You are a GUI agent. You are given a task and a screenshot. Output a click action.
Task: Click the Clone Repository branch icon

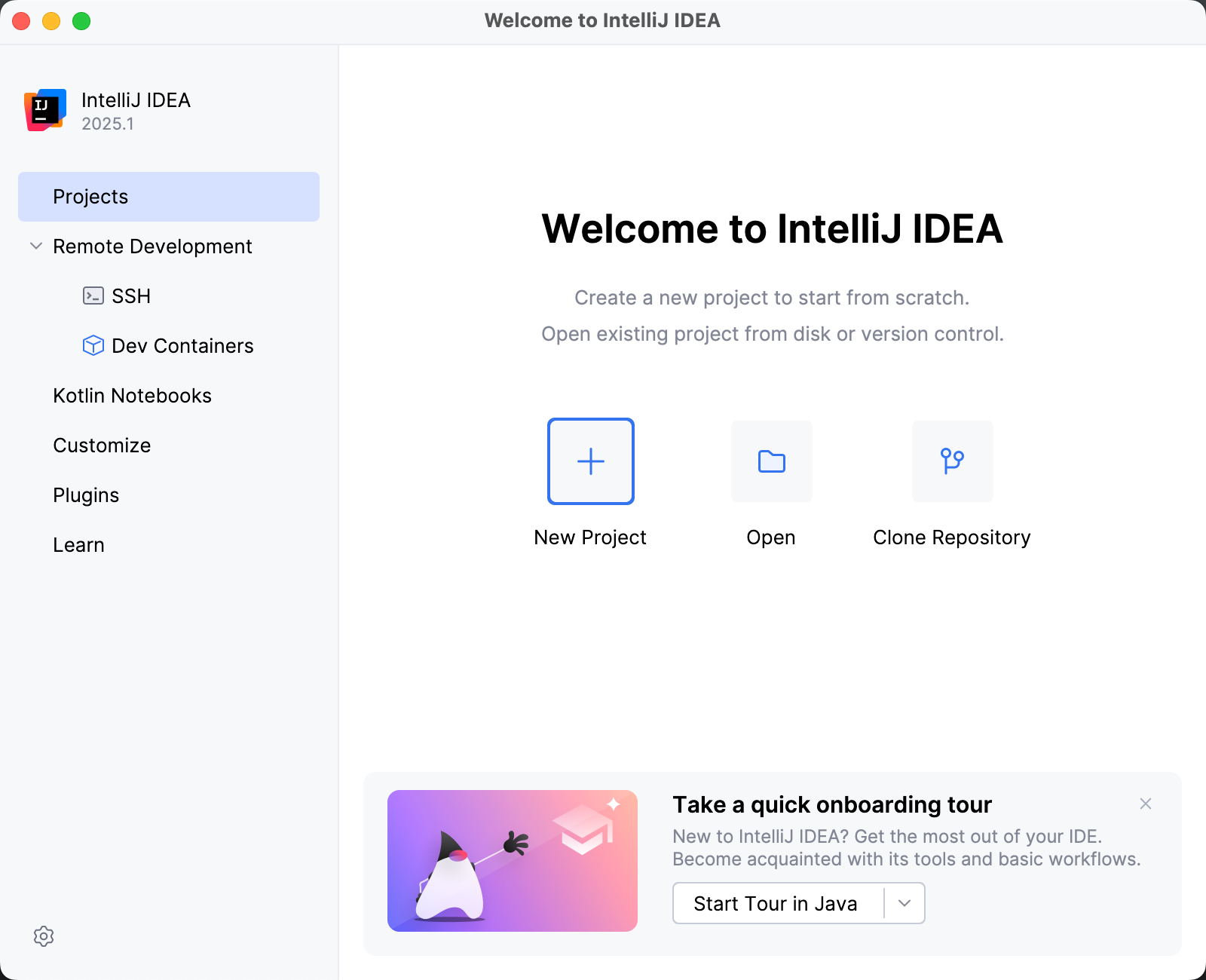952,461
